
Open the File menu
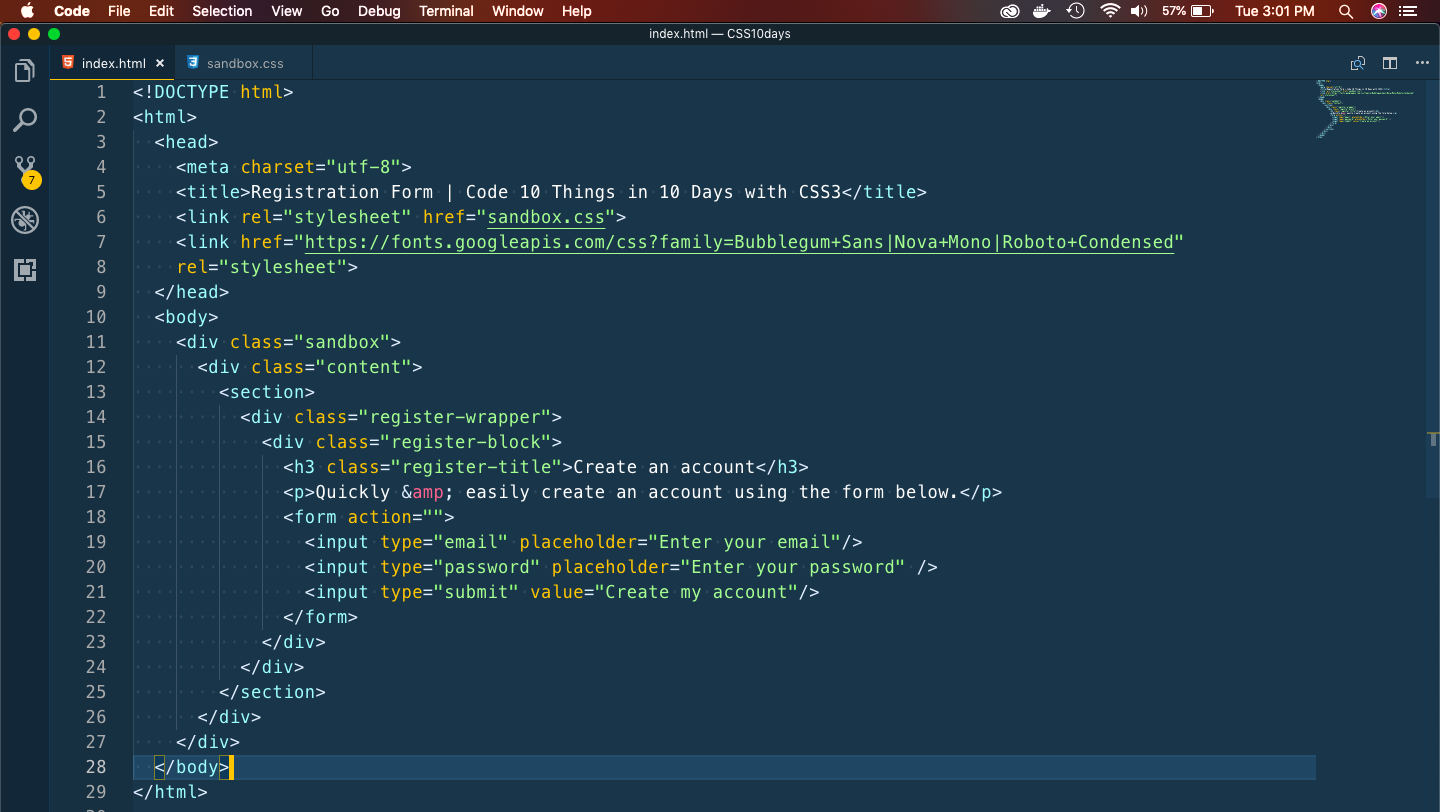119,11
